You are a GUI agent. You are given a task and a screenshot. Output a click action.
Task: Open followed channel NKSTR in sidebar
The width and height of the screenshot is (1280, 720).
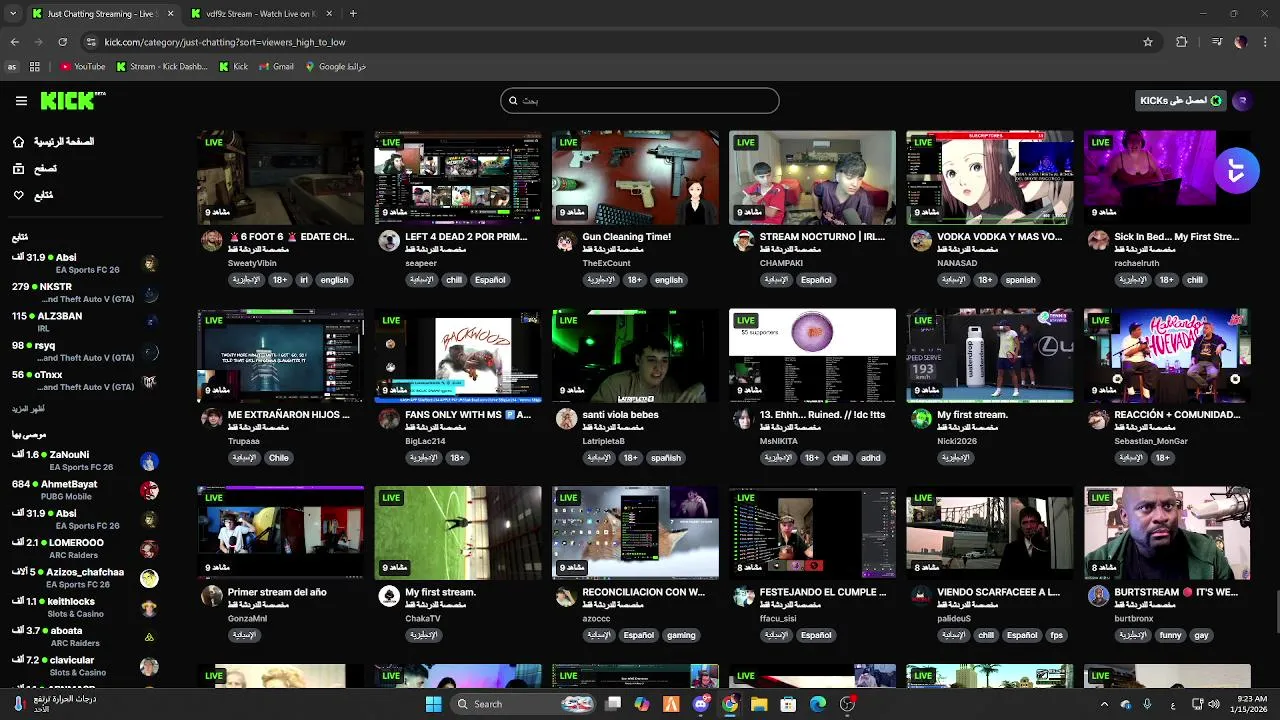pyautogui.click(x=85, y=293)
